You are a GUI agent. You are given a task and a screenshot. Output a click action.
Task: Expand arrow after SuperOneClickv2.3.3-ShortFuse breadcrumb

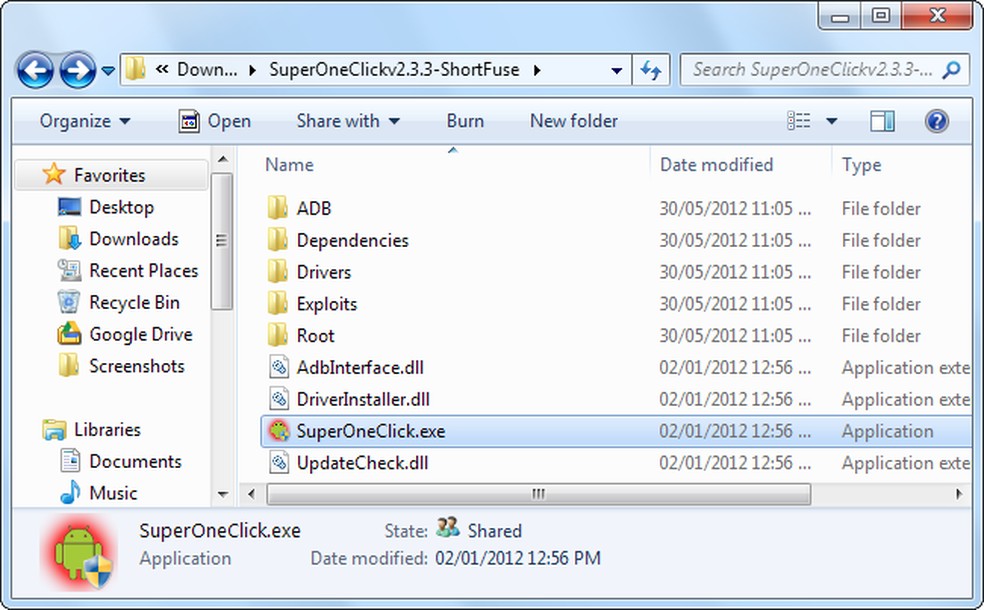coord(537,70)
